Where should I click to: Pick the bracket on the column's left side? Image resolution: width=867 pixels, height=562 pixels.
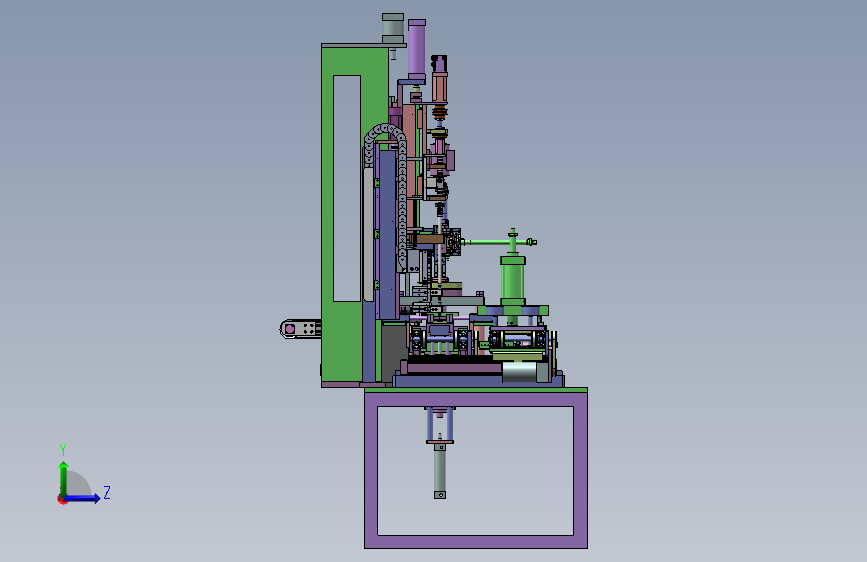coord(300,329)
